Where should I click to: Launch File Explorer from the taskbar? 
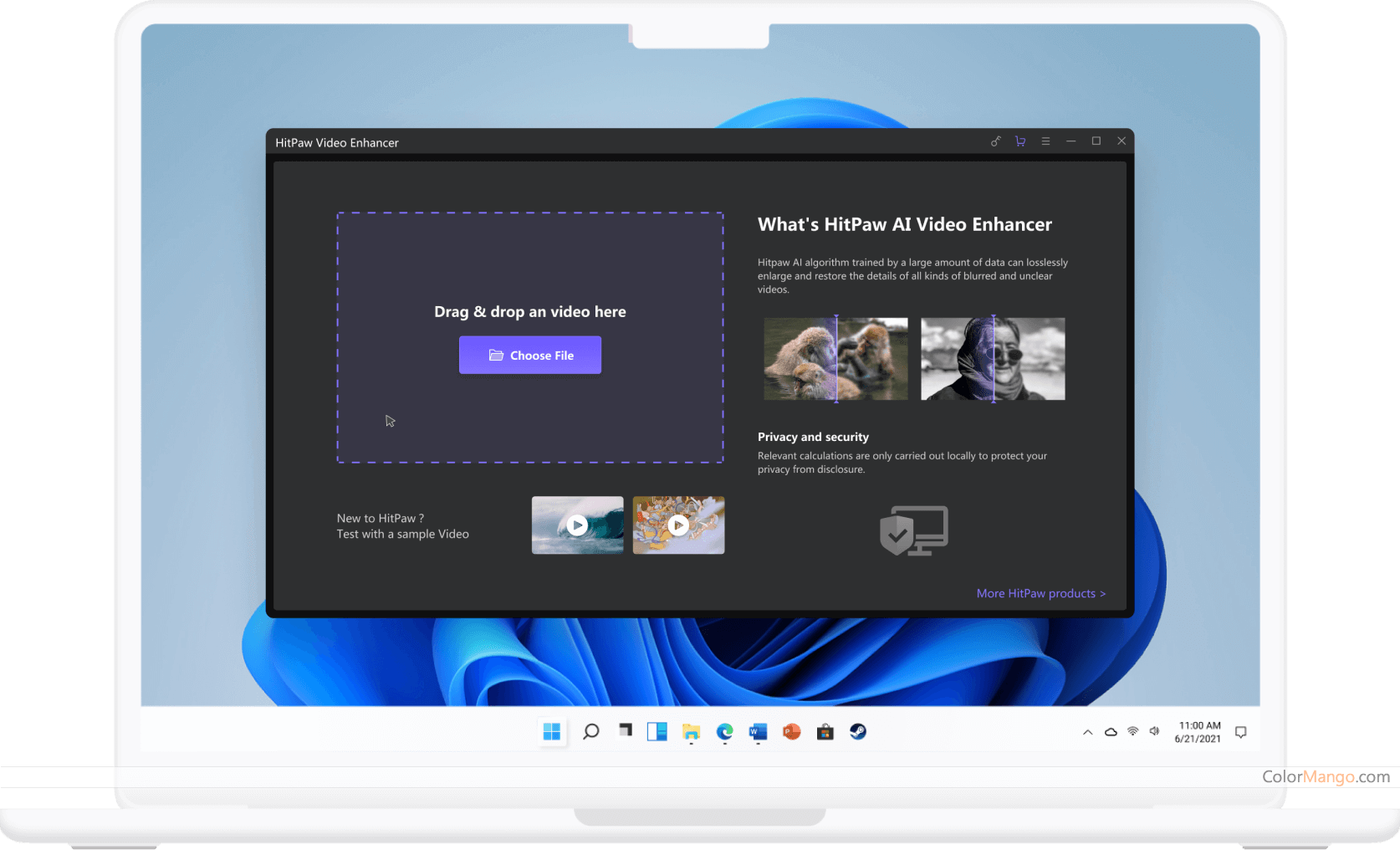(x=691, y=733)
